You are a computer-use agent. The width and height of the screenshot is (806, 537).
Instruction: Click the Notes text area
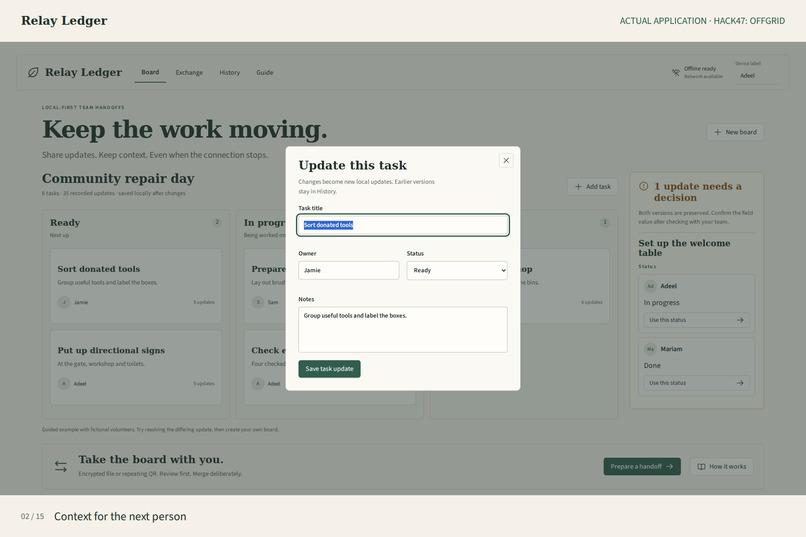pyautogui.click(x=403, y=330)
